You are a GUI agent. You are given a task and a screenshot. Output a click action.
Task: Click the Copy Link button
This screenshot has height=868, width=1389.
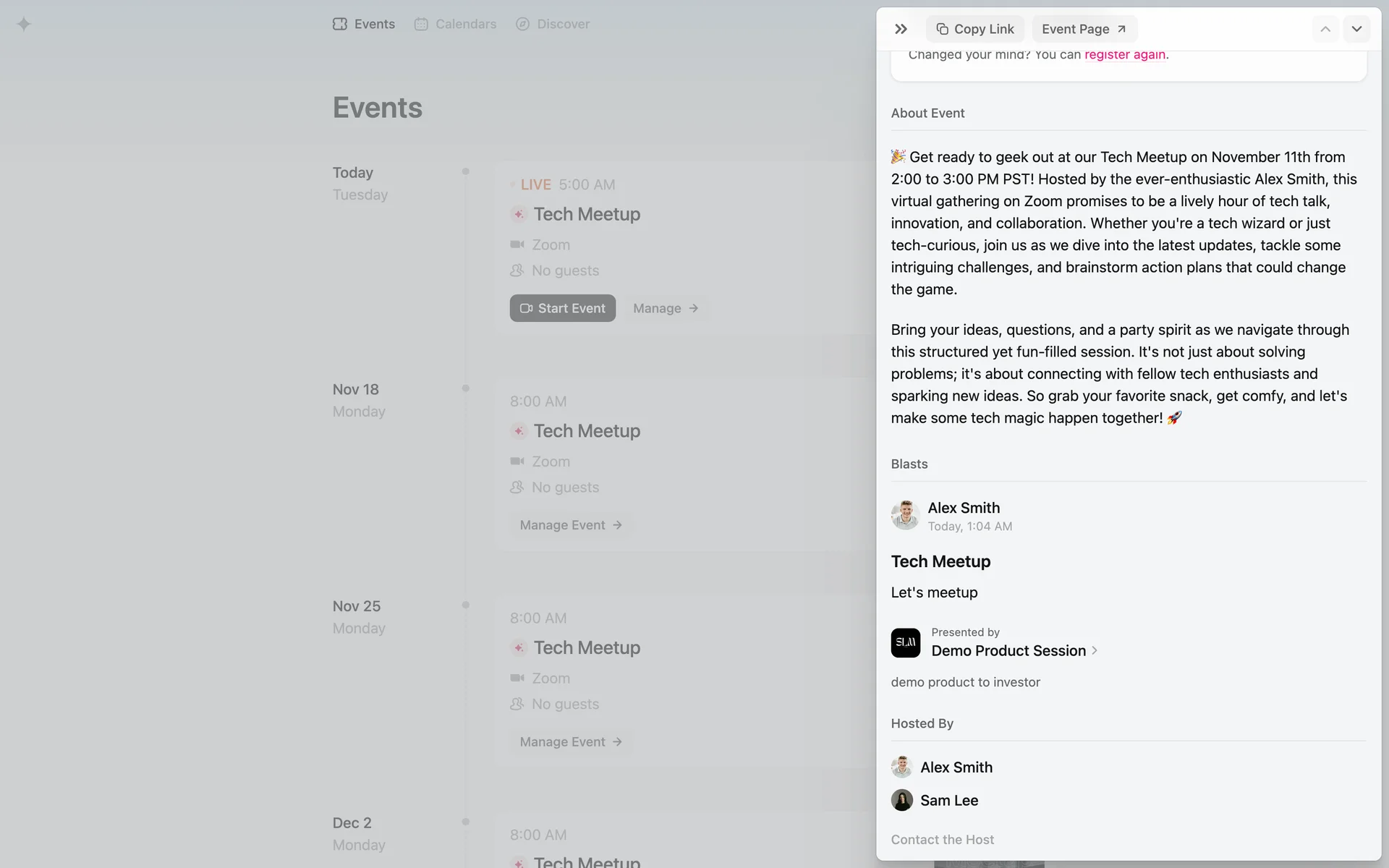click(974, 29)
